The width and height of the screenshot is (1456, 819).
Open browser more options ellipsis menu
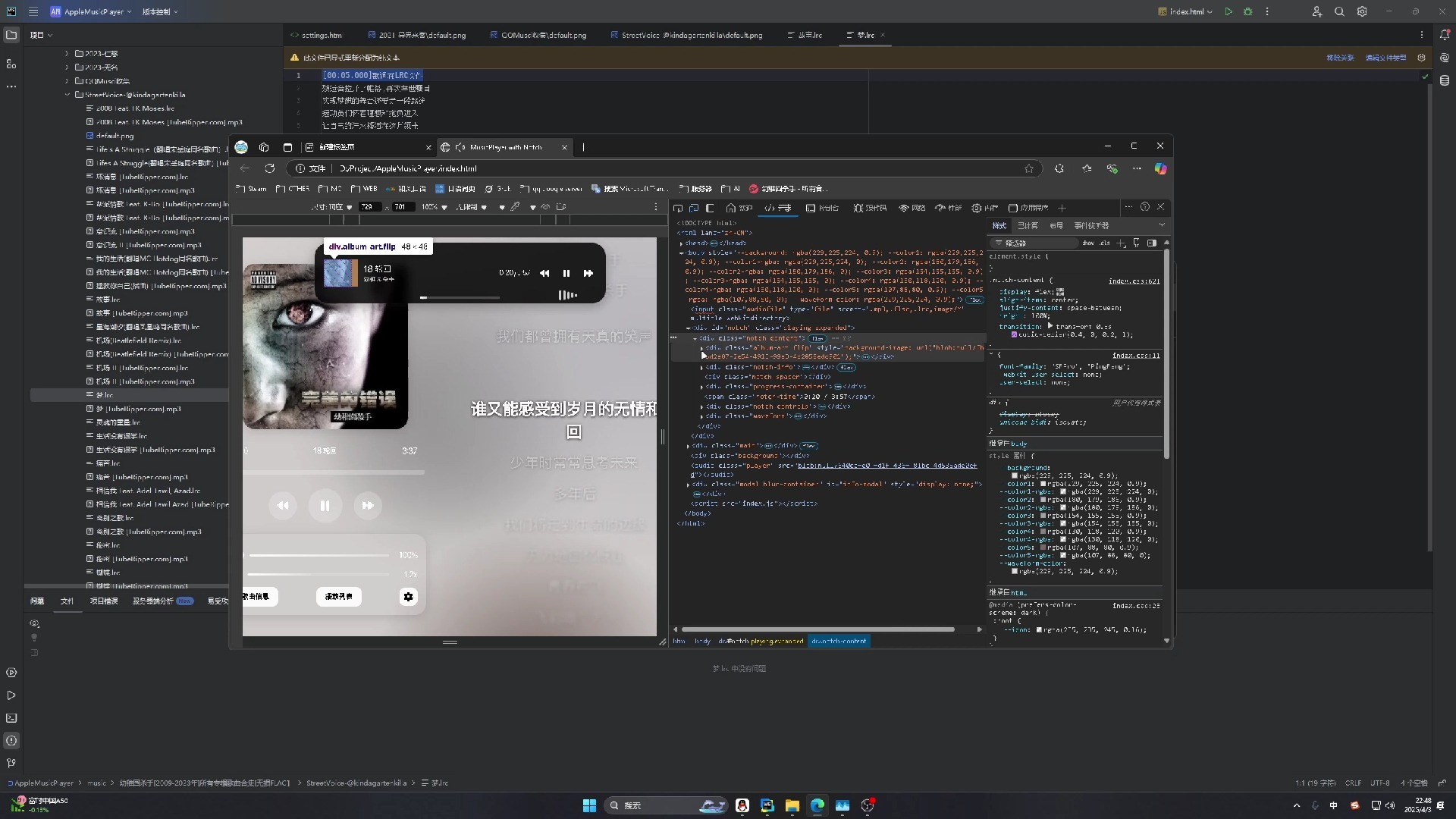(x=1136, y=168)
